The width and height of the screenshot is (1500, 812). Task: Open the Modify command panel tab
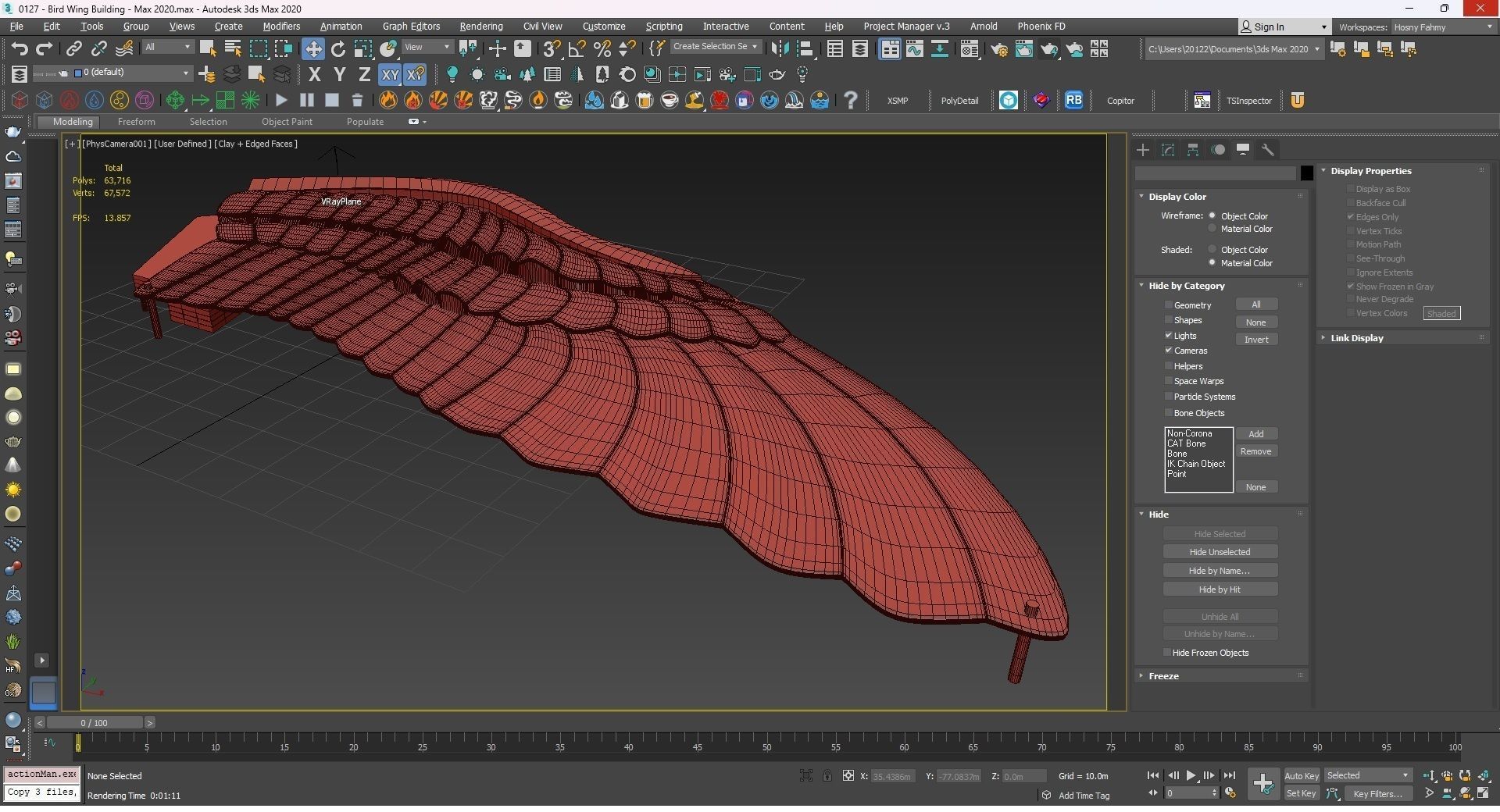(x=1168, y=150)
